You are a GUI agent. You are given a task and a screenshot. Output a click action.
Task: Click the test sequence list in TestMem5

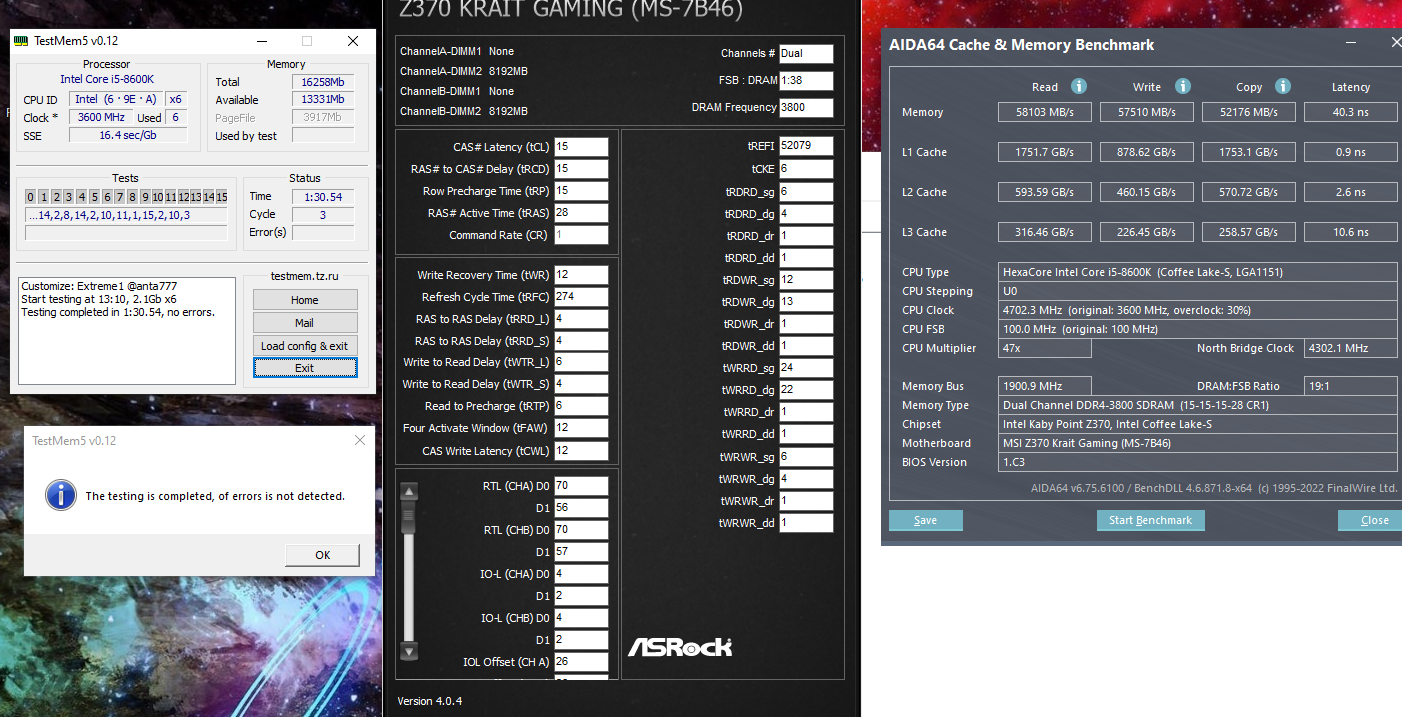click(x=126, y=215)
